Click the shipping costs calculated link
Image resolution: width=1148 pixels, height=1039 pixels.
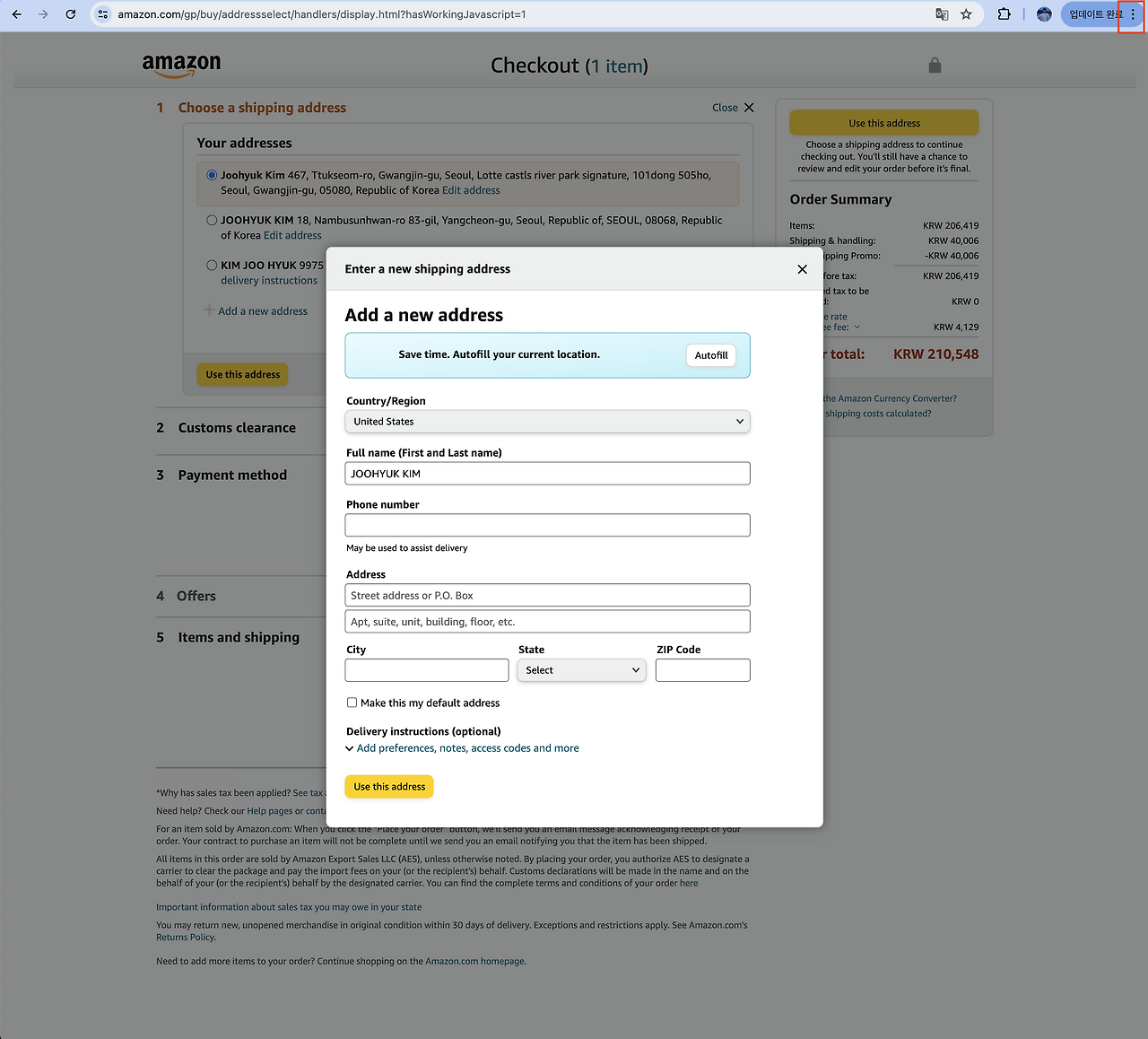[878, 414]
